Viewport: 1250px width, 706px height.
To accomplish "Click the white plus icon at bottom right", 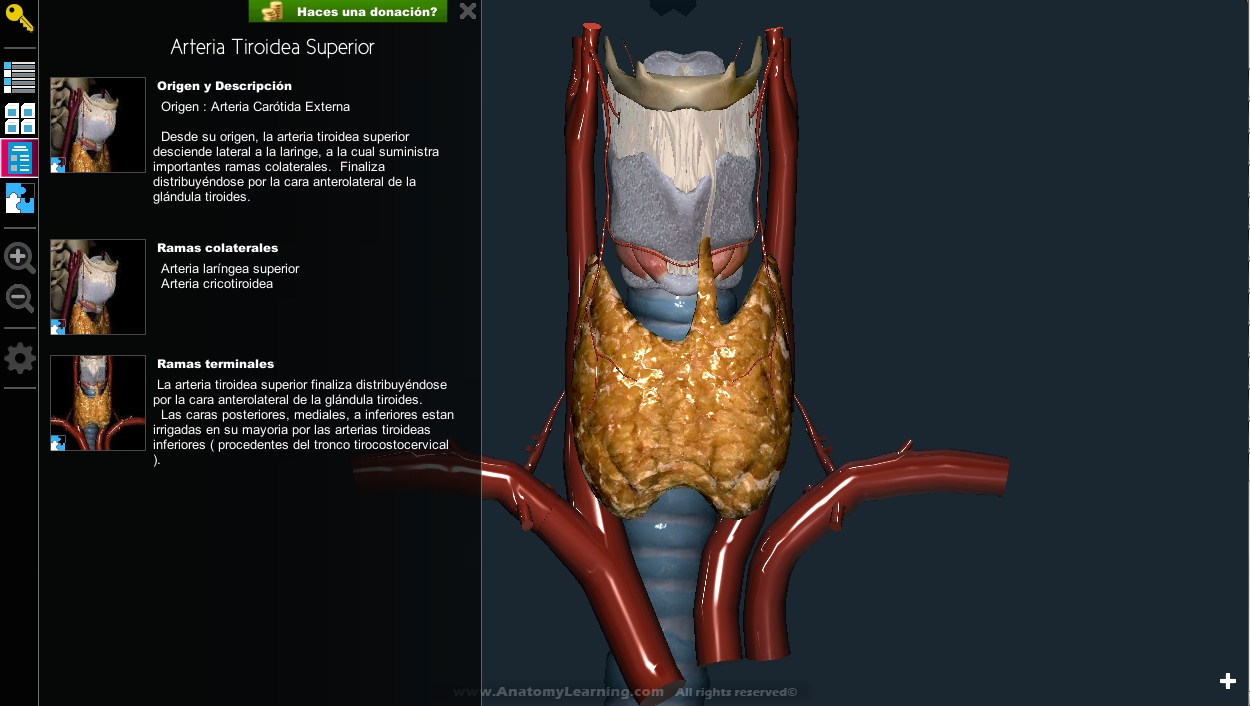I will 1228,681.
